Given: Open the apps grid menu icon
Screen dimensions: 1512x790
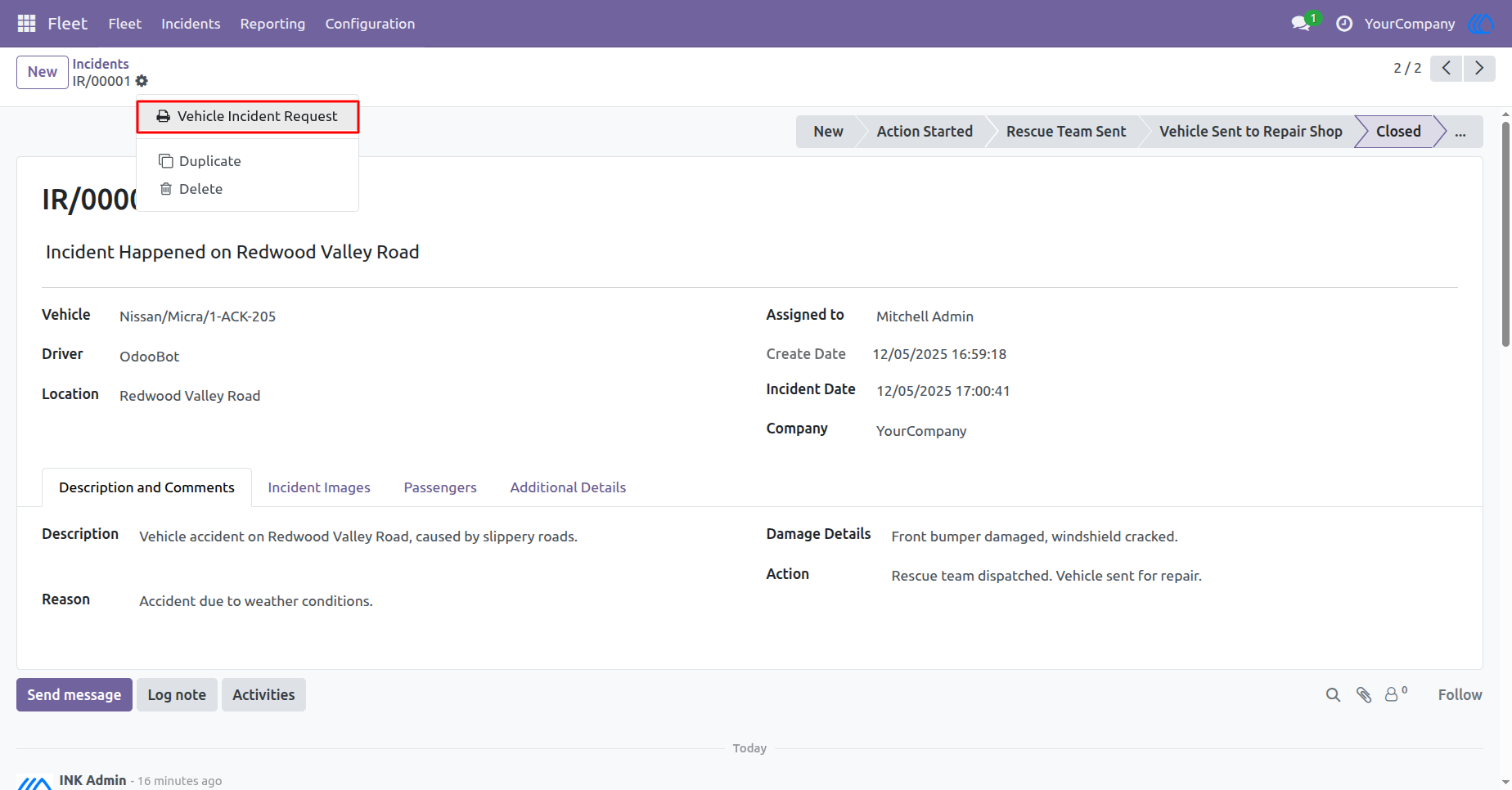Looking at the screenshot, I should 26,24.
